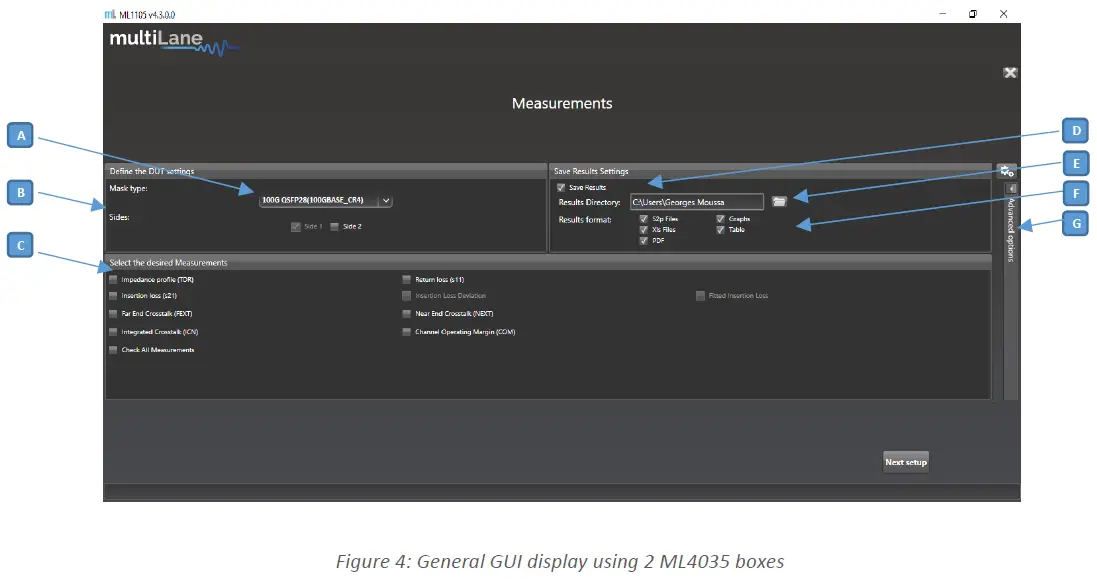Select Check All Measurements

(x=113, y=349)
